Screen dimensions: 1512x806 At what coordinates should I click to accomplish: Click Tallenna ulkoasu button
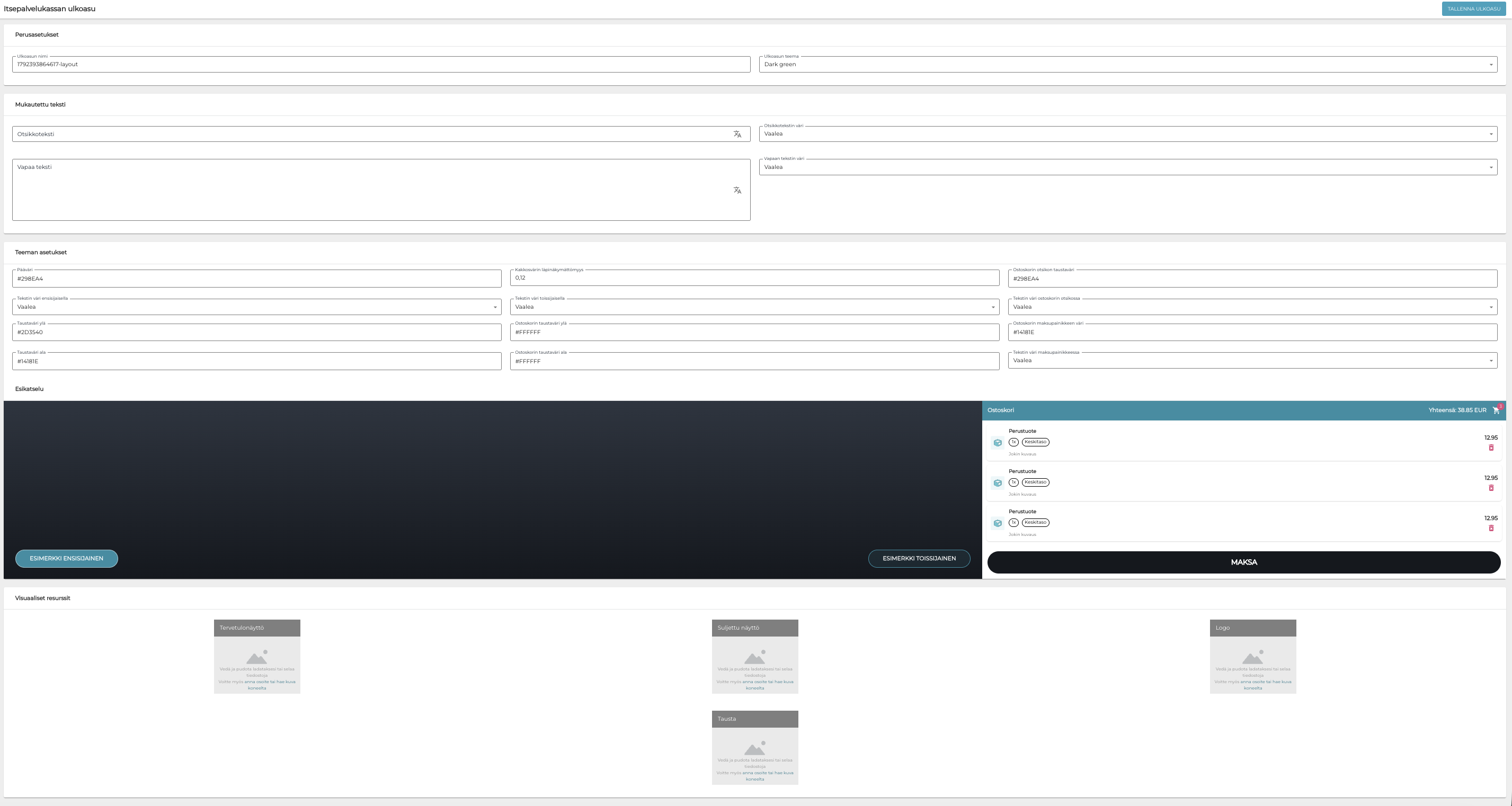pyautogui.click(x=1473, y=9)
